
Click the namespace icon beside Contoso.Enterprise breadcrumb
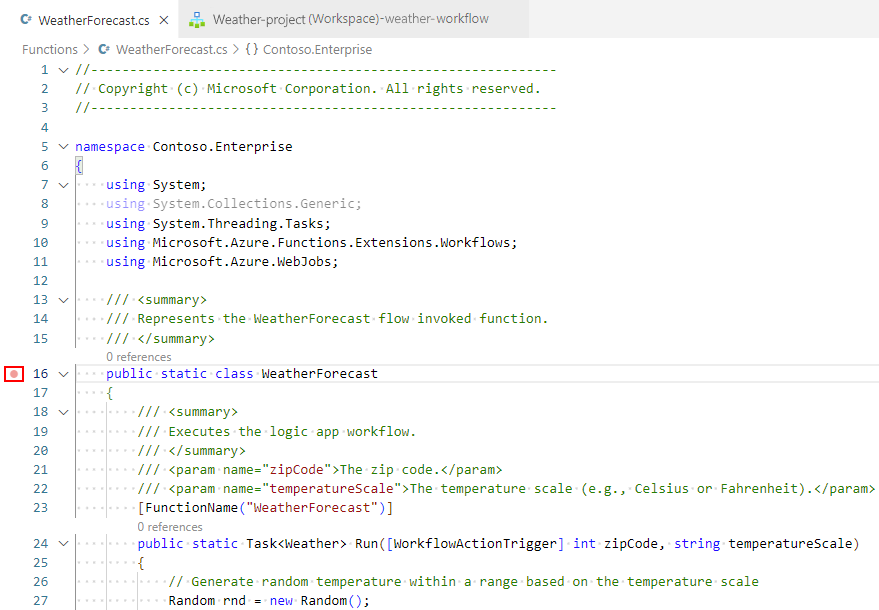253,49
